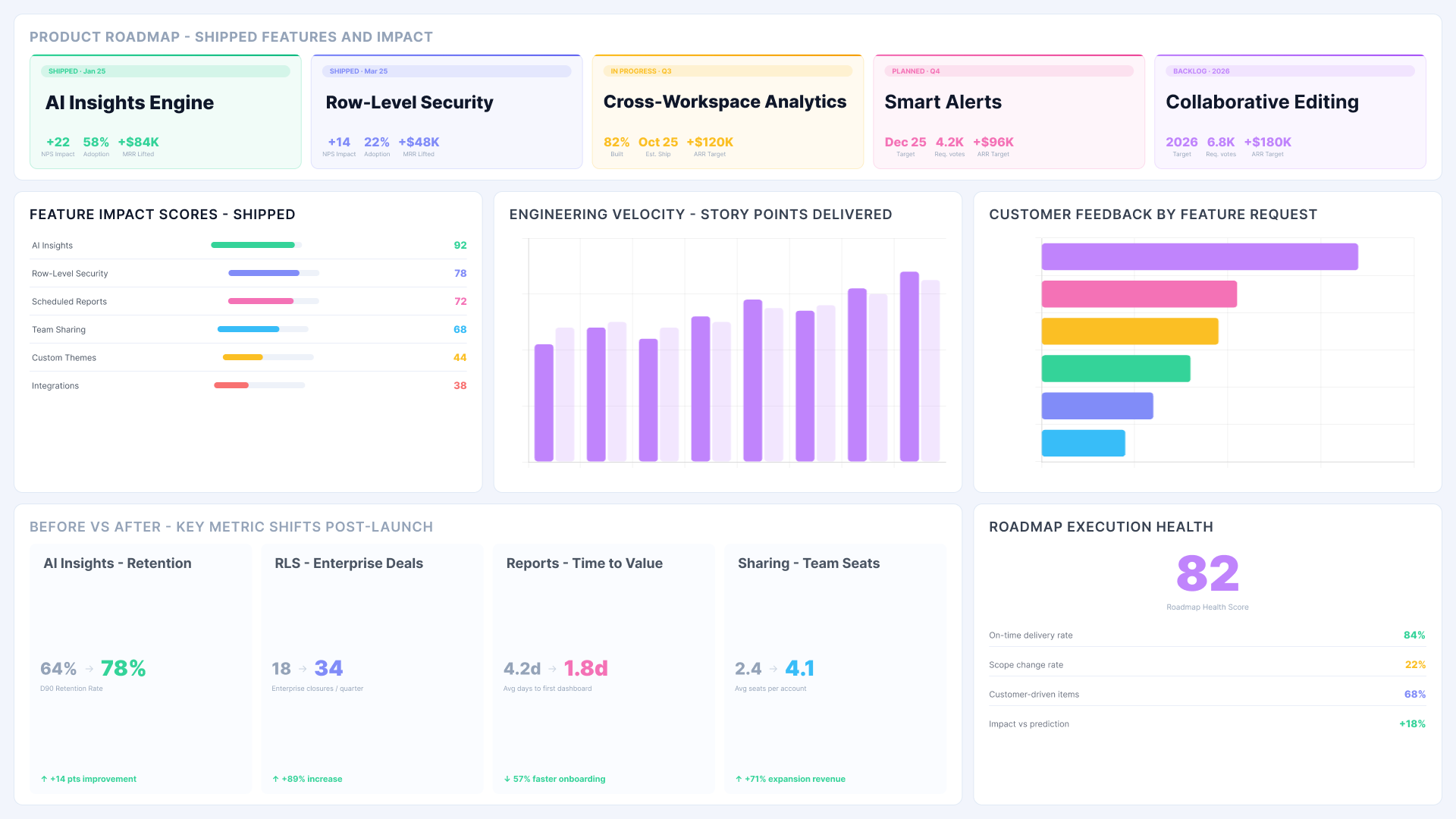Click the Scheduled Reports score of 72
This screenshot has height=819, width=1456.
click(460, 301)
